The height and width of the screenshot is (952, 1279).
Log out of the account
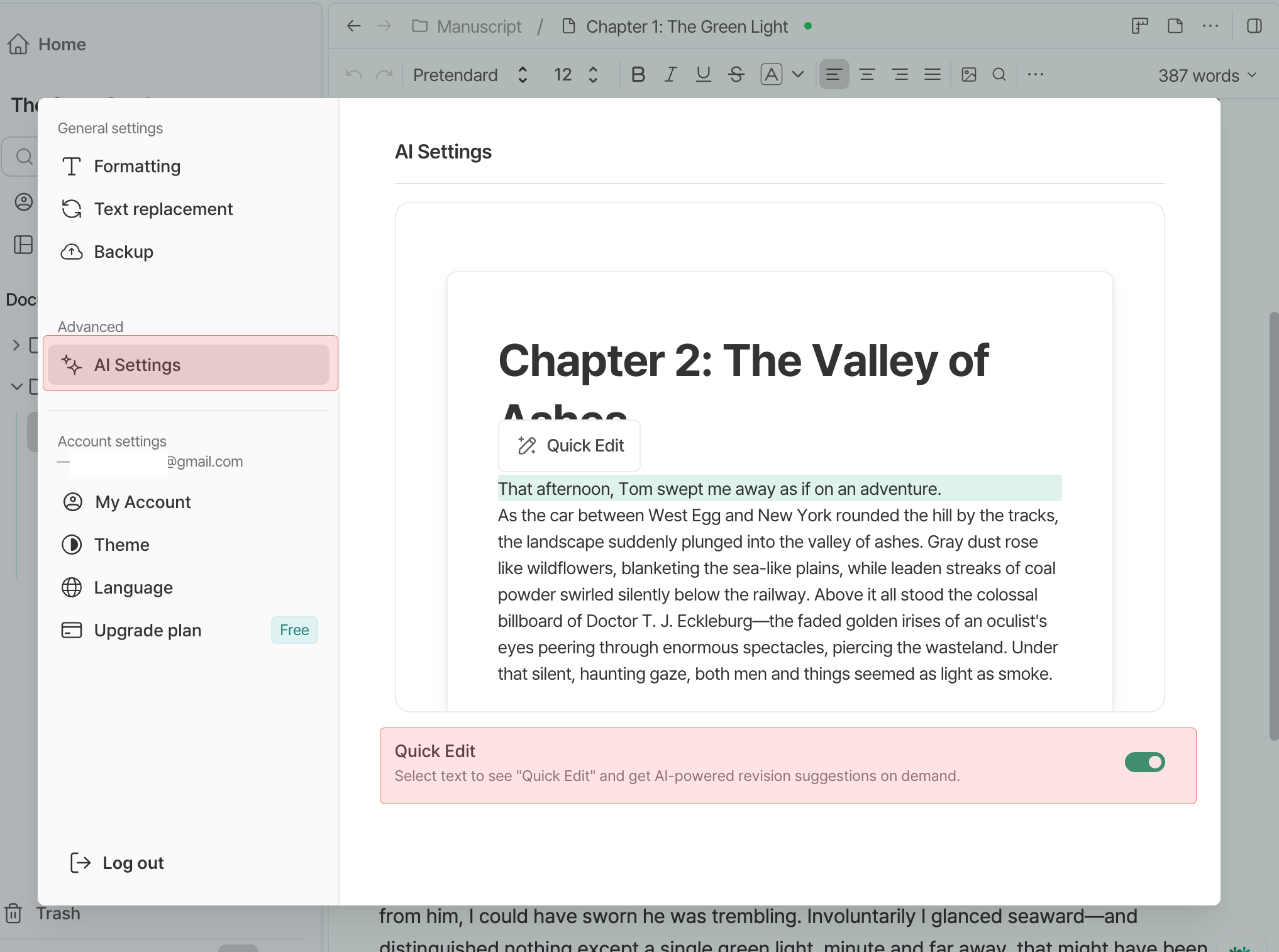(117, 863)
